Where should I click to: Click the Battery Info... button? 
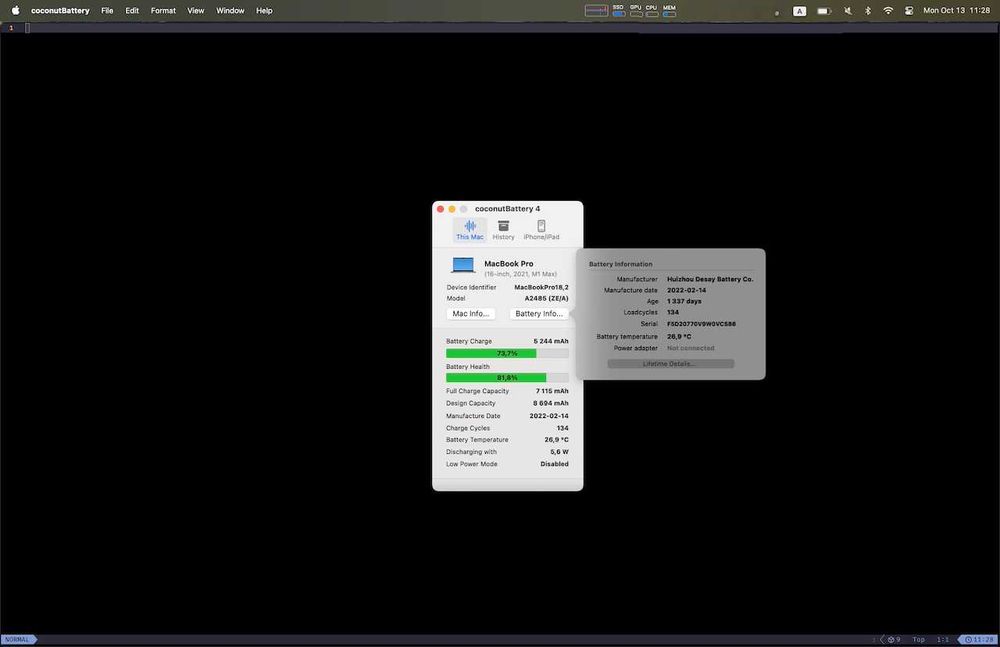pyautogui.click(x=539, y=313)
